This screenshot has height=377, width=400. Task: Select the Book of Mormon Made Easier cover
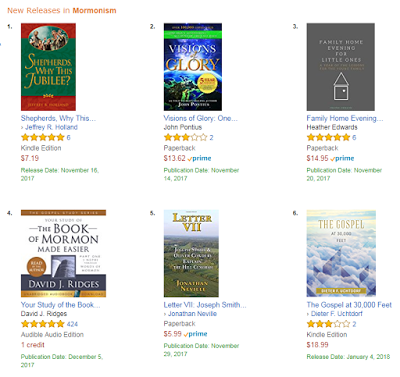(63, 253)
